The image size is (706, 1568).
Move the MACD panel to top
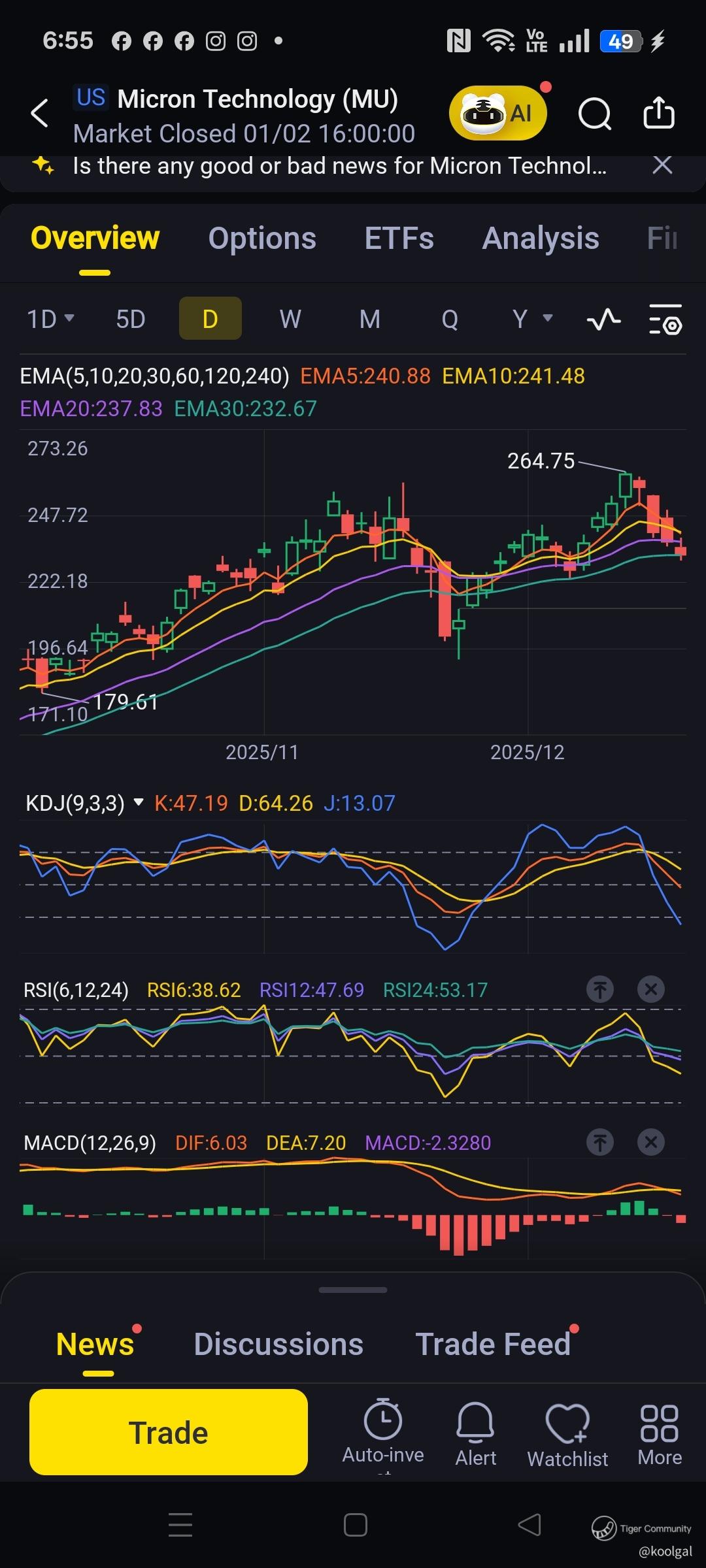point(600,1142)
